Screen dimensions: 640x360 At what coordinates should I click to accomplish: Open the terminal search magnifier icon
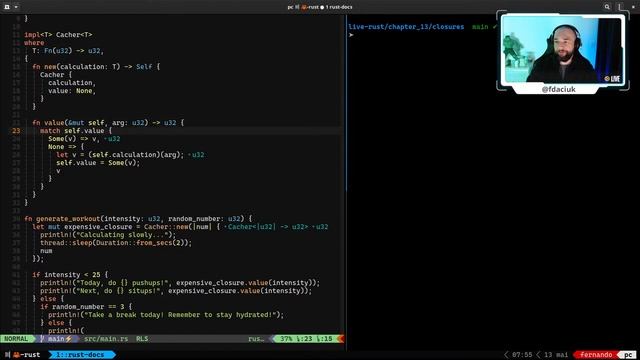pyautogui.click(x=607, y=7)
